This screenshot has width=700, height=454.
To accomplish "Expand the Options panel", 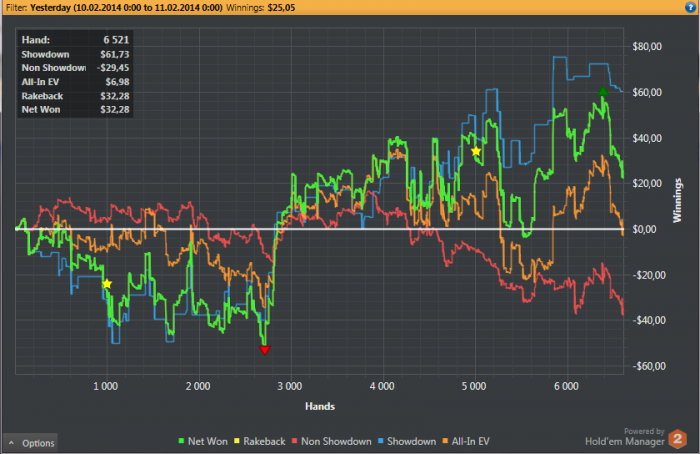I will (x=30, y=443).
